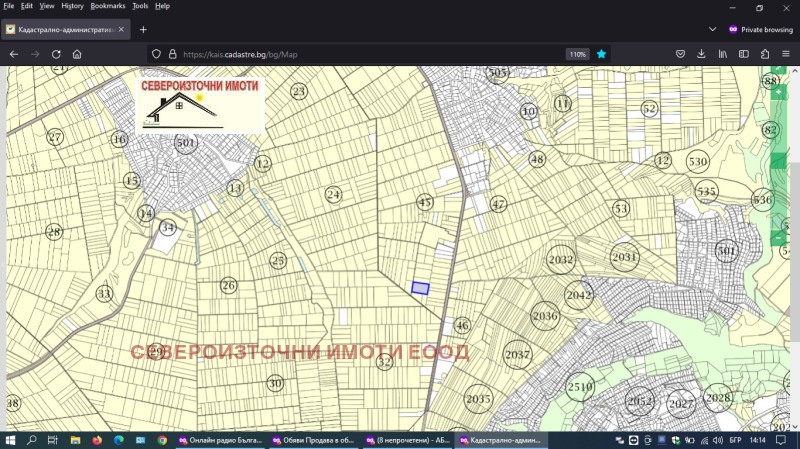Toggle the bookmark star for this page
The image size is (800, 449).
pyautogui.click(x=602, y=54)
